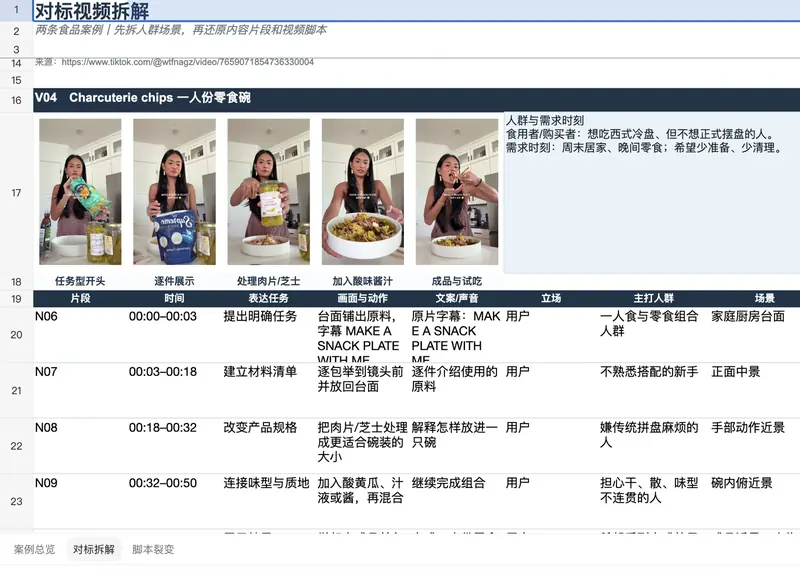This screenshot has width=800, height=571.
Task: Select time cell 00:00–00:03
Action: [x=174, y=335]
